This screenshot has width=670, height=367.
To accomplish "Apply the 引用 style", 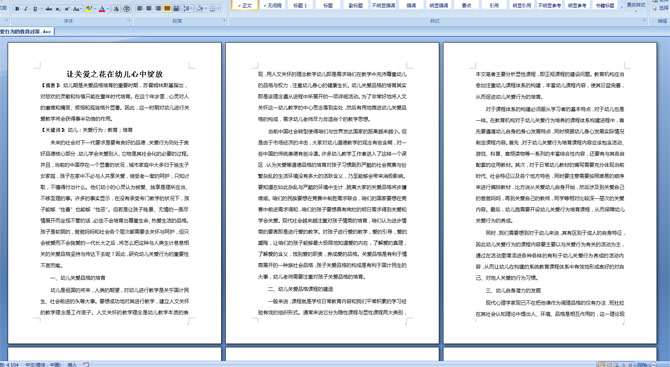I will point(494,5).
